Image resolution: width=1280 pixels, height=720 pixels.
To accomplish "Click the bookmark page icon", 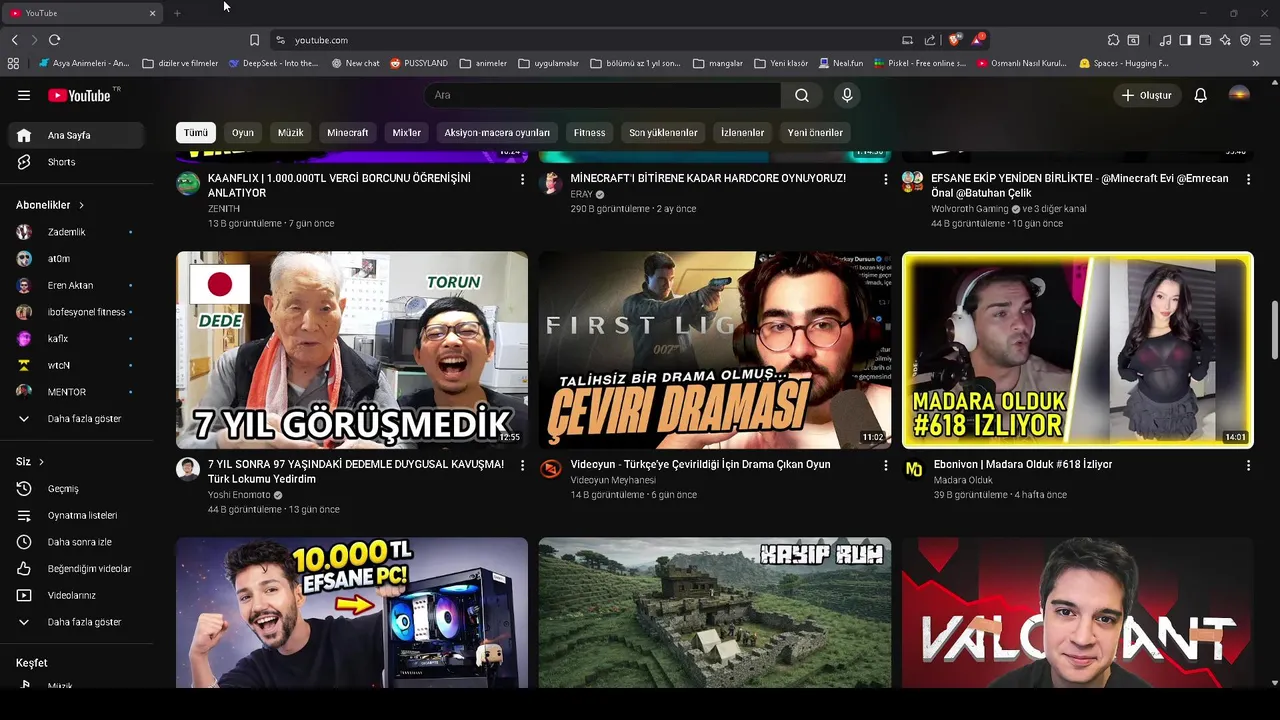I will (x=254, y=40).
